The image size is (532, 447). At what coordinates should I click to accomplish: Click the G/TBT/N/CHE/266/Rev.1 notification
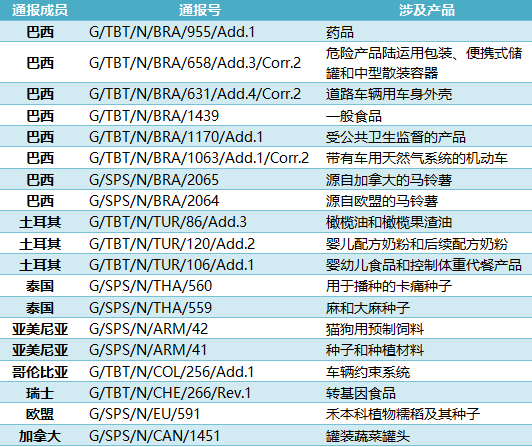coord(170,393)
